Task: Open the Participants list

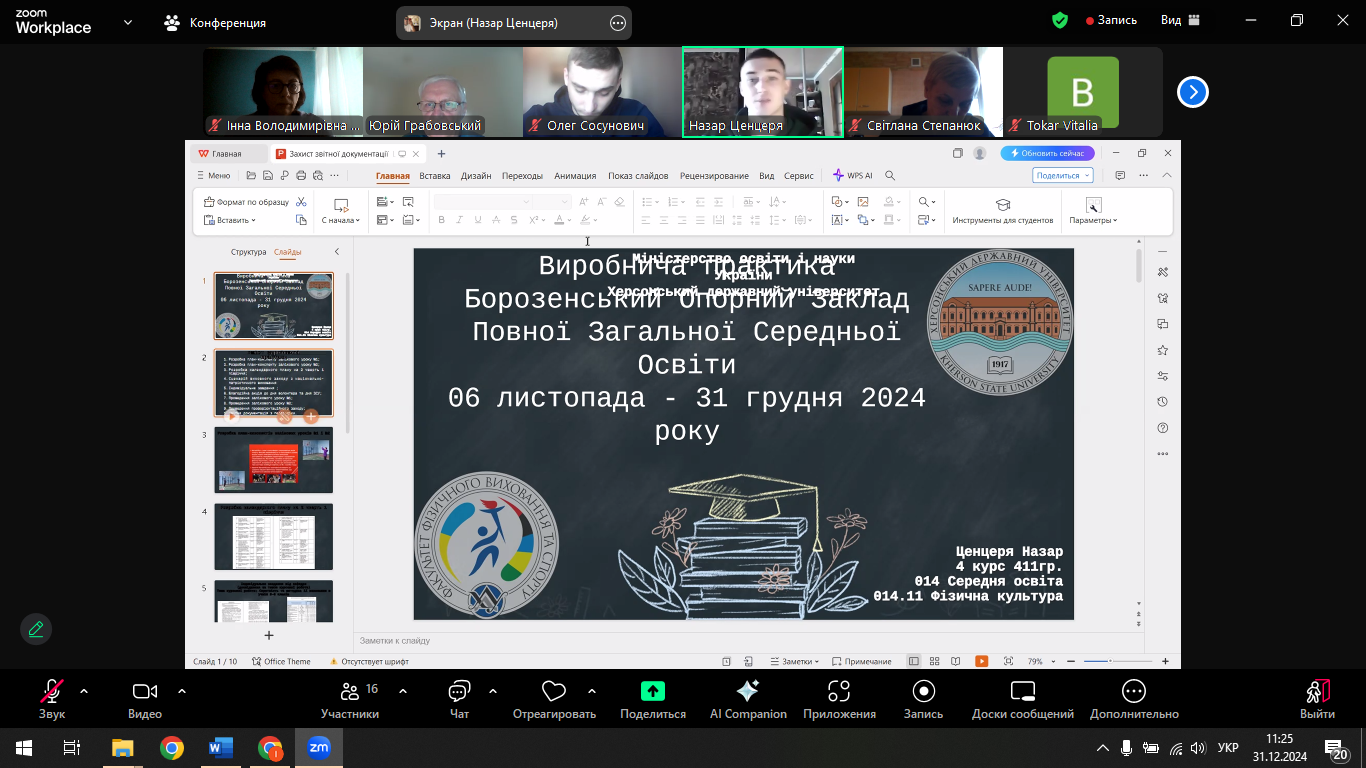Action: tap(350, 691)
